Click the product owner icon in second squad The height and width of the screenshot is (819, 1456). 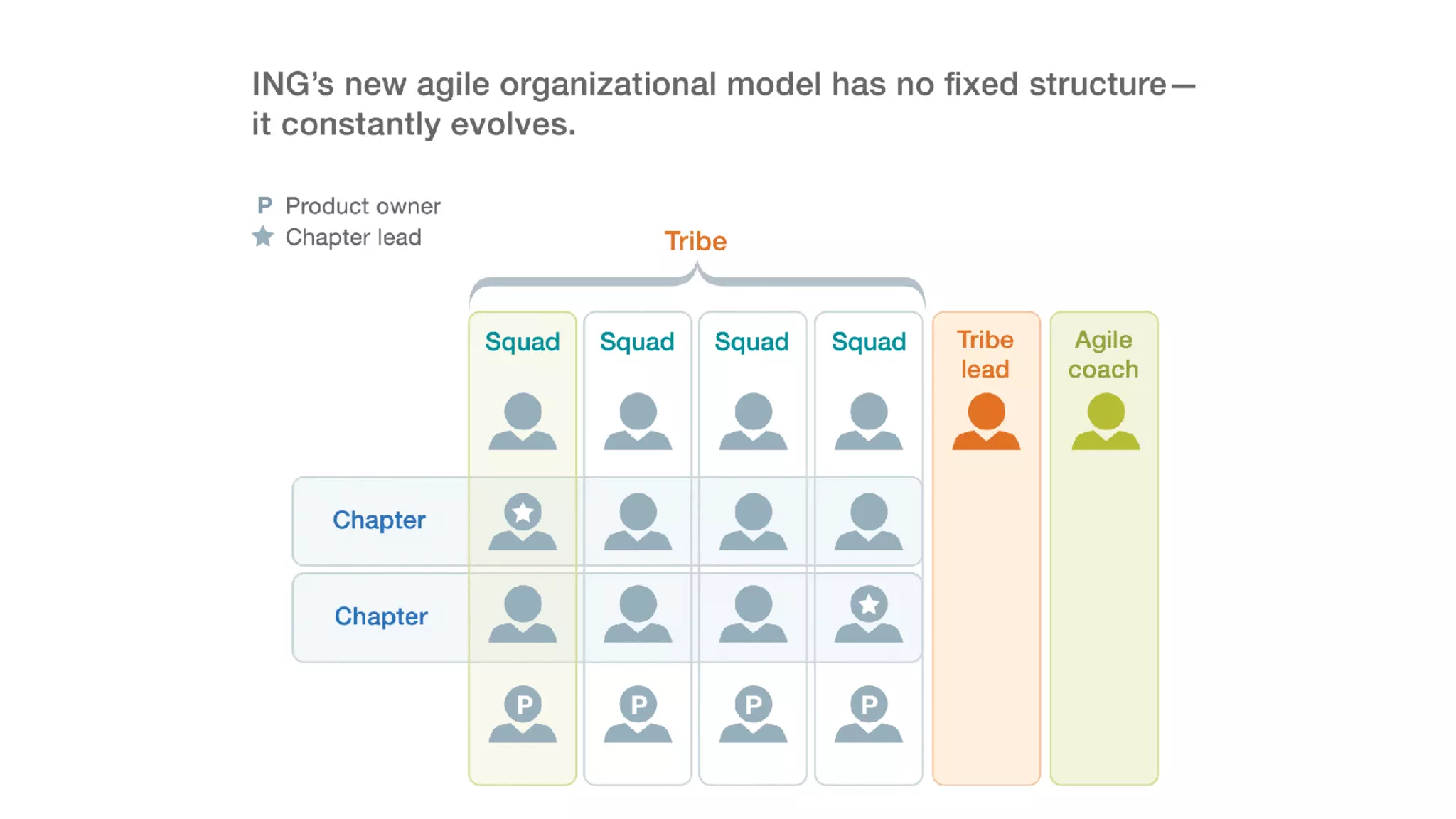(638, 713)
